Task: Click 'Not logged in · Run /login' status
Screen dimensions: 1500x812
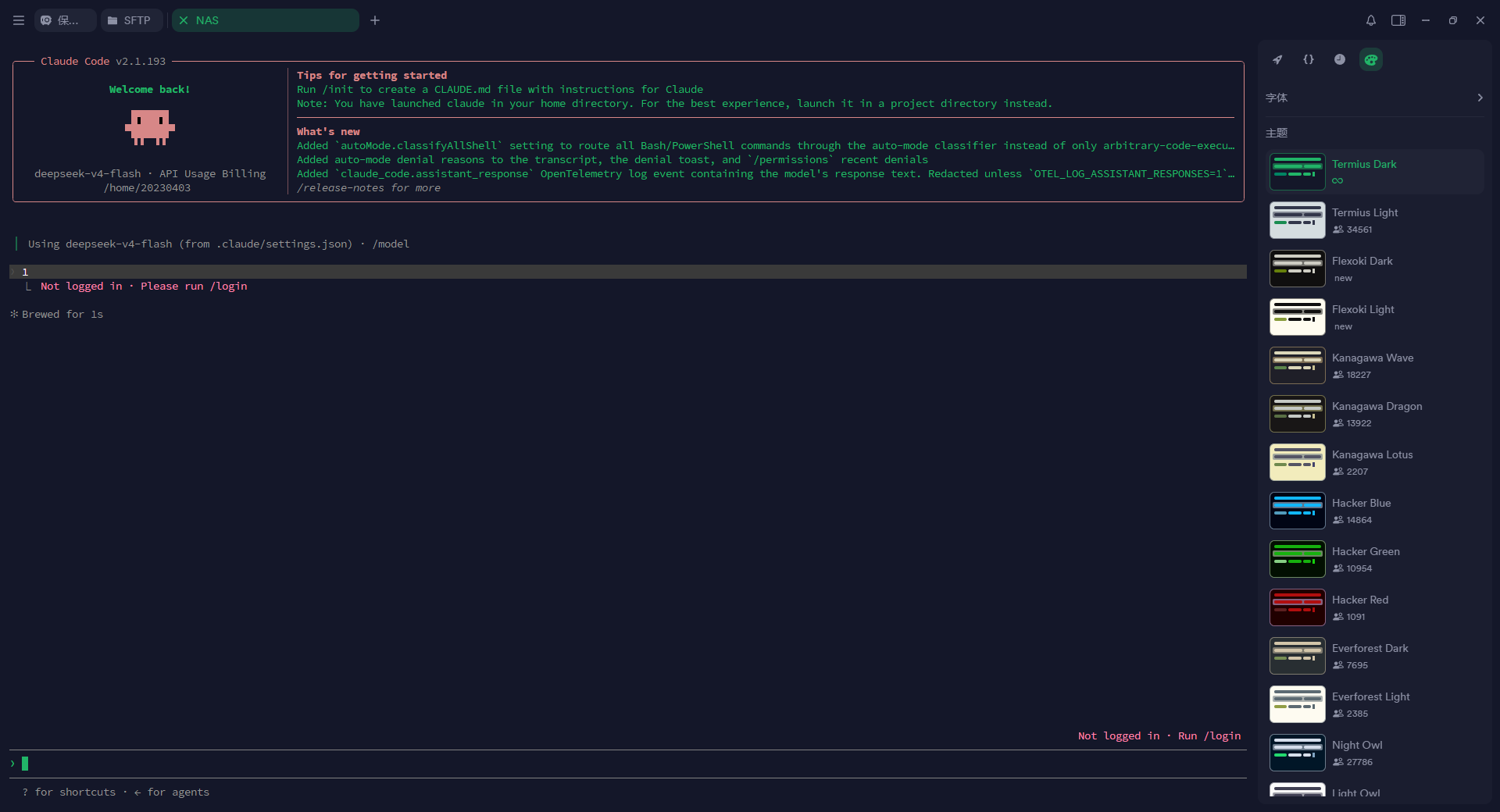Action: coord(1159,735)
